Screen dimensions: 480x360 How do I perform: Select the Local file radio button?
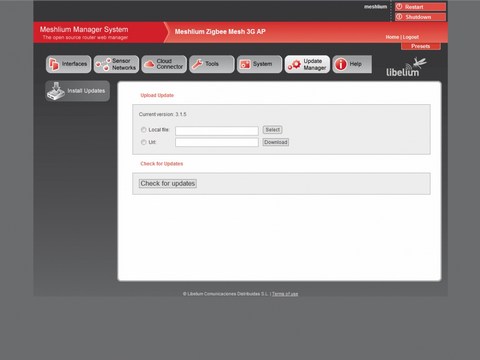[143, 130]
